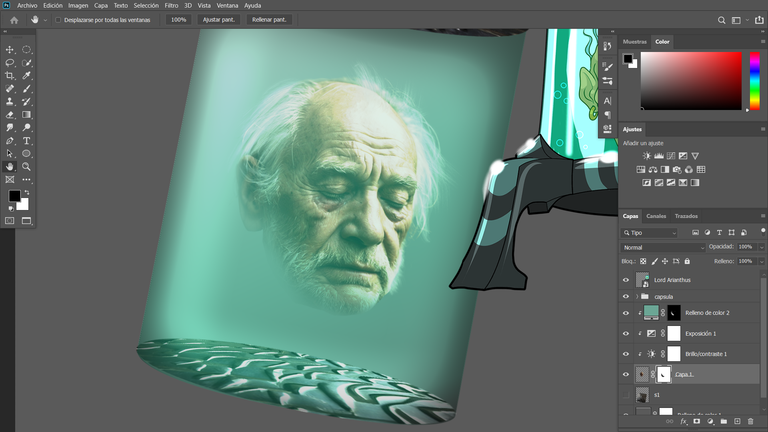Select the Frame tool

9,180
